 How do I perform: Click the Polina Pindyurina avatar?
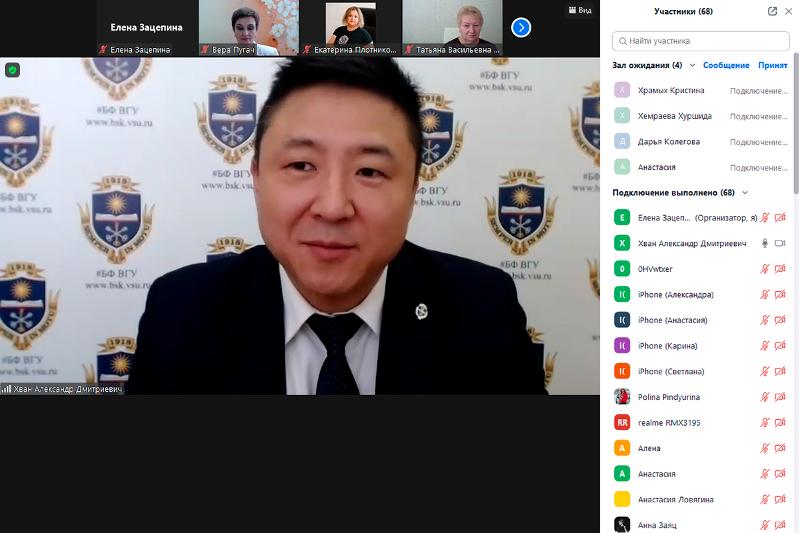(622, 397)
